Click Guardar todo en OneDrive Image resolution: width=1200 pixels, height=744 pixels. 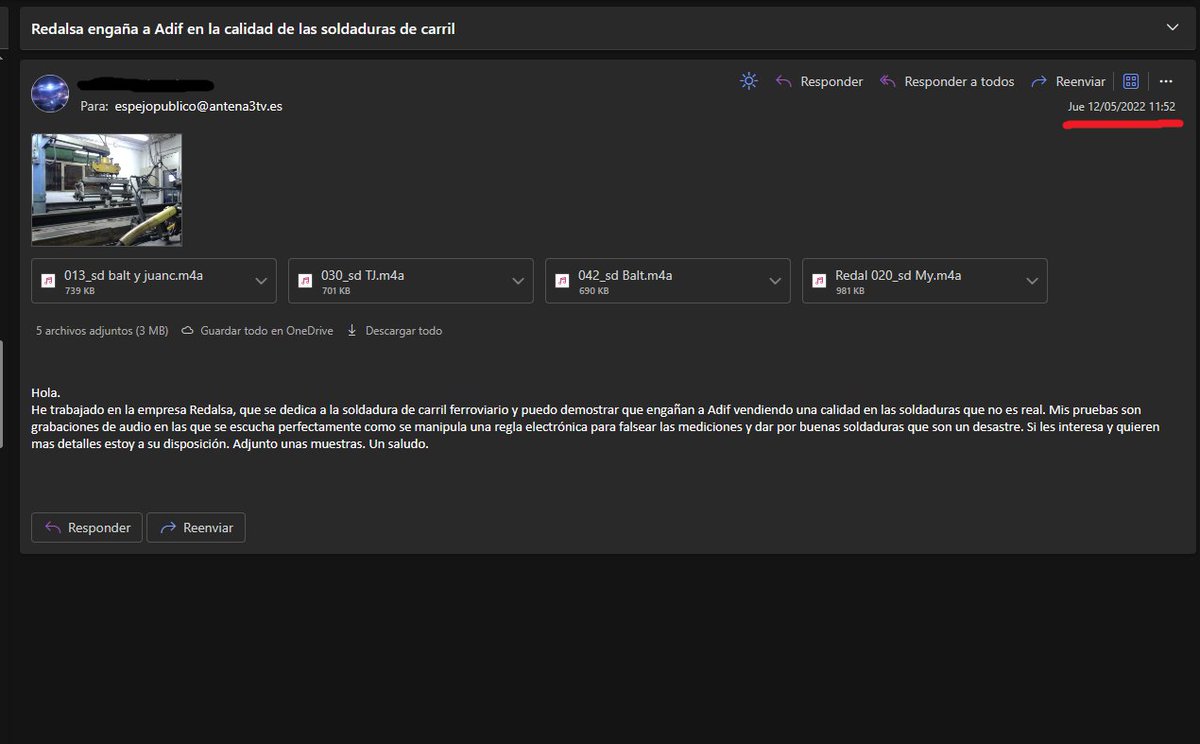point(266,330)
